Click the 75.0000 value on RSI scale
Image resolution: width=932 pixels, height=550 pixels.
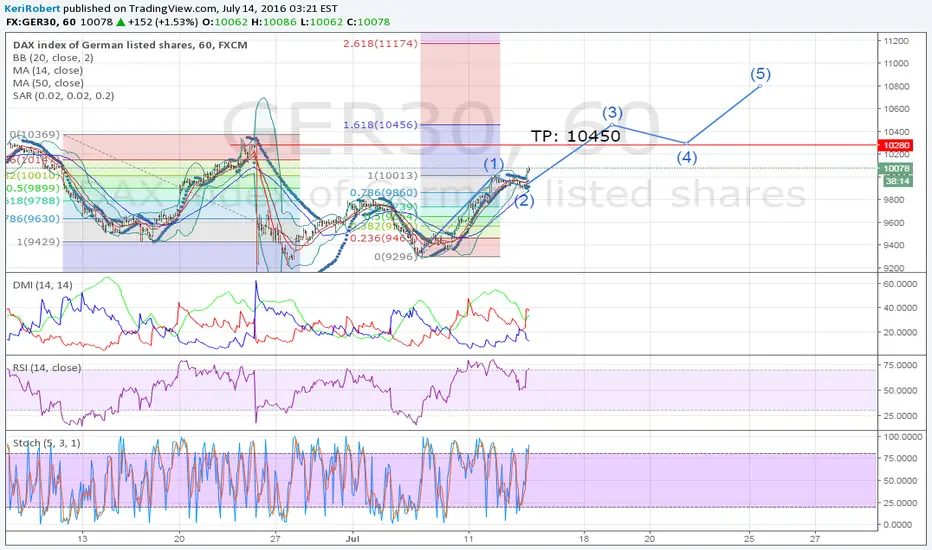click(900, 365)
